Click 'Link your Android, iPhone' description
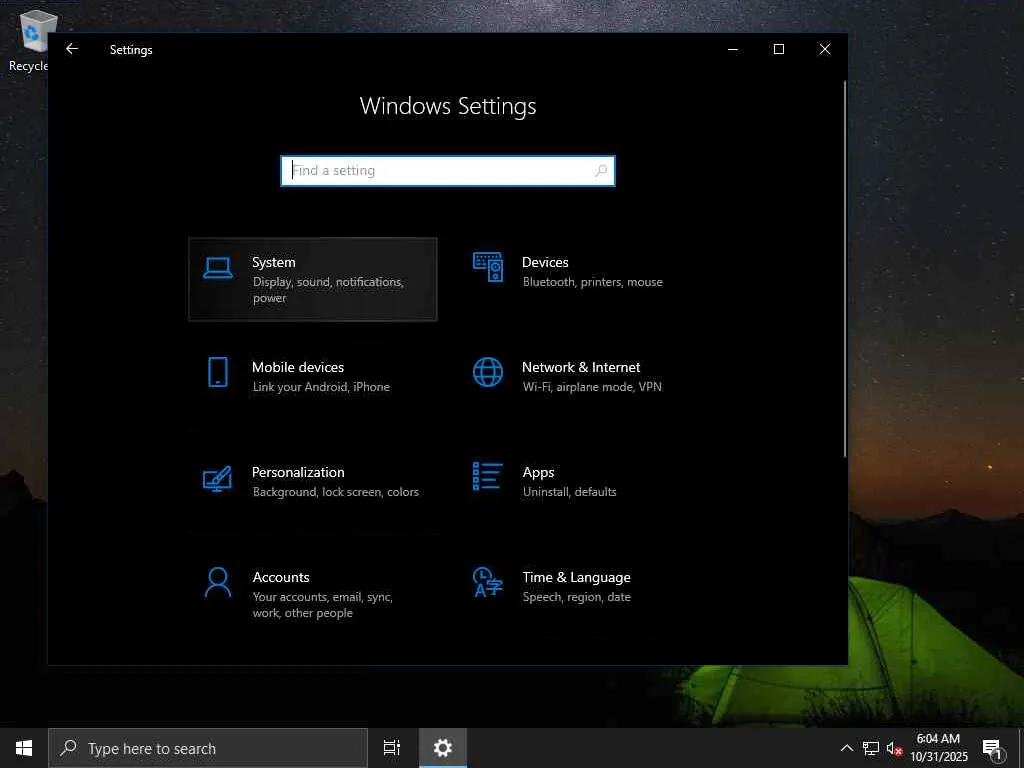The height and width of the screenshot is (768, 1024). point(321,387)
